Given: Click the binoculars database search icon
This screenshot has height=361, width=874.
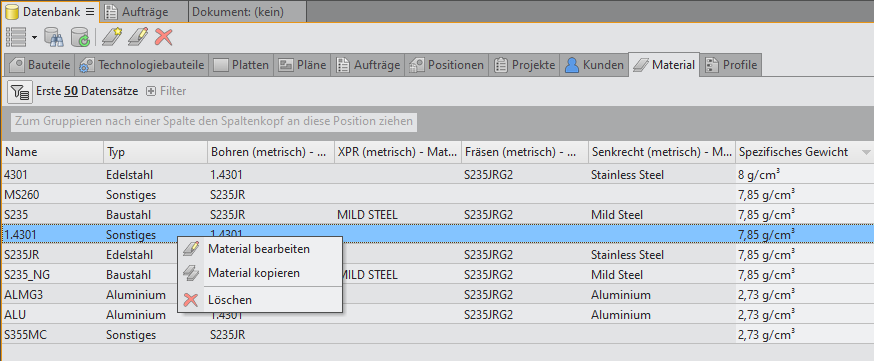Looking at the screenshot, I should tap(54, 37).
